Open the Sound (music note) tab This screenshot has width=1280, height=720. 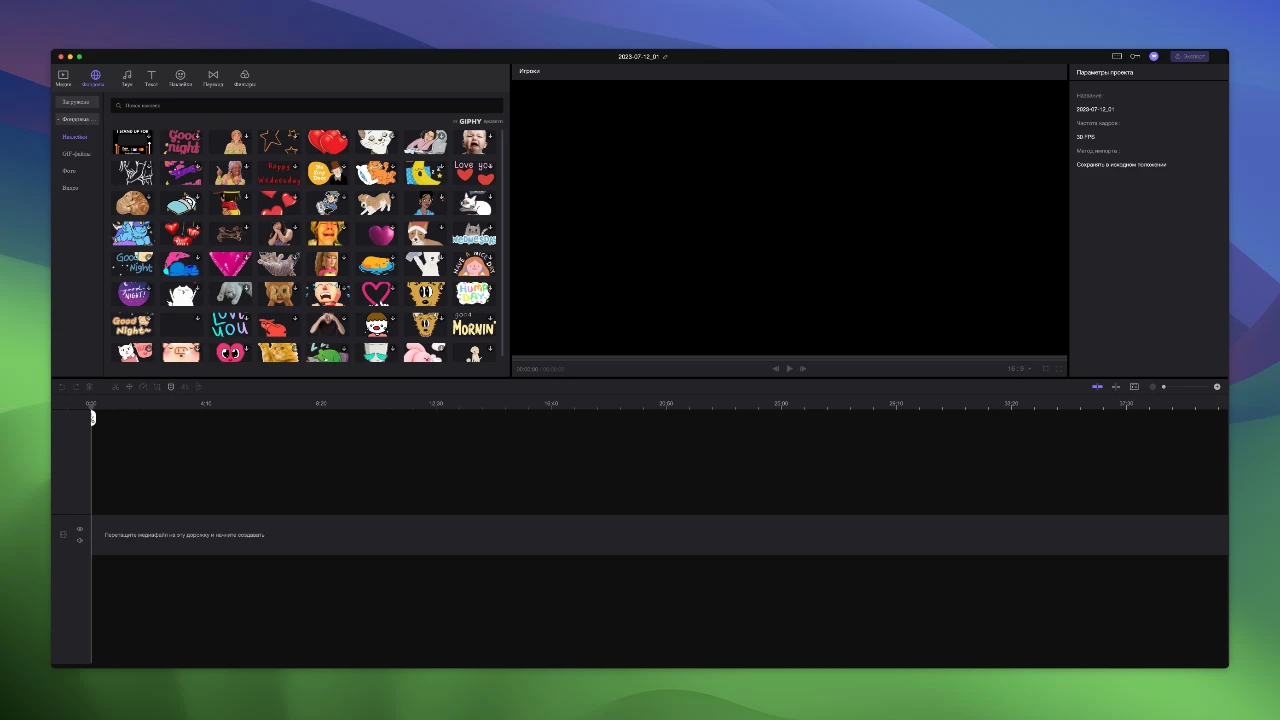point(127,75)
